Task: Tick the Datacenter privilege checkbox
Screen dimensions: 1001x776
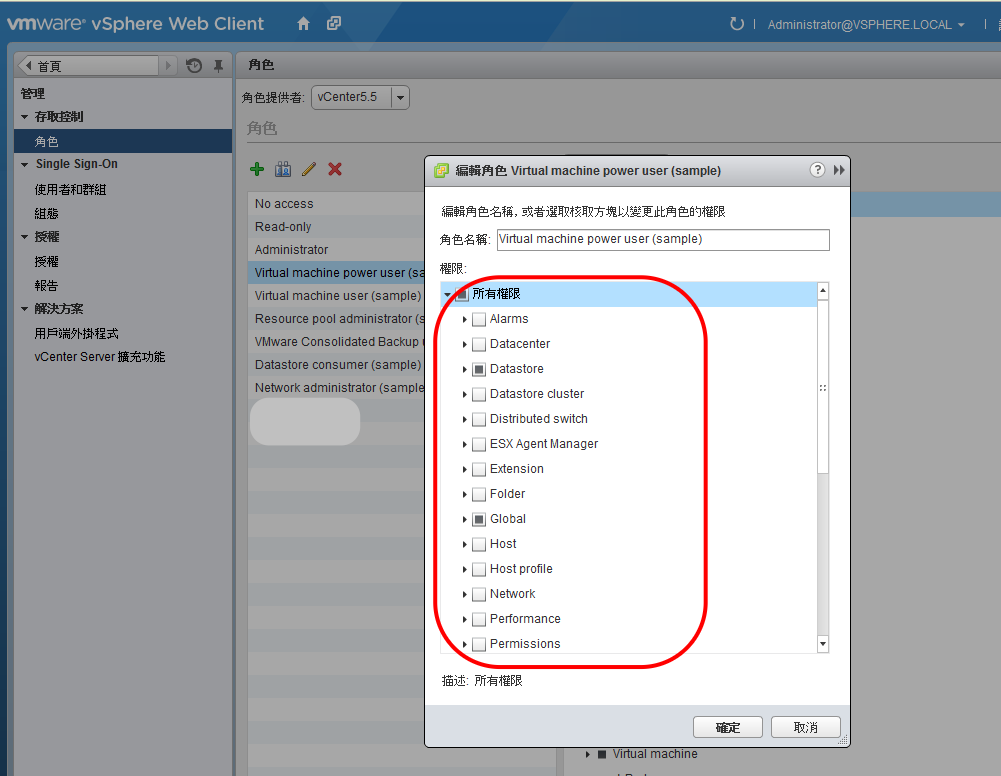Action: pos(479,344)
